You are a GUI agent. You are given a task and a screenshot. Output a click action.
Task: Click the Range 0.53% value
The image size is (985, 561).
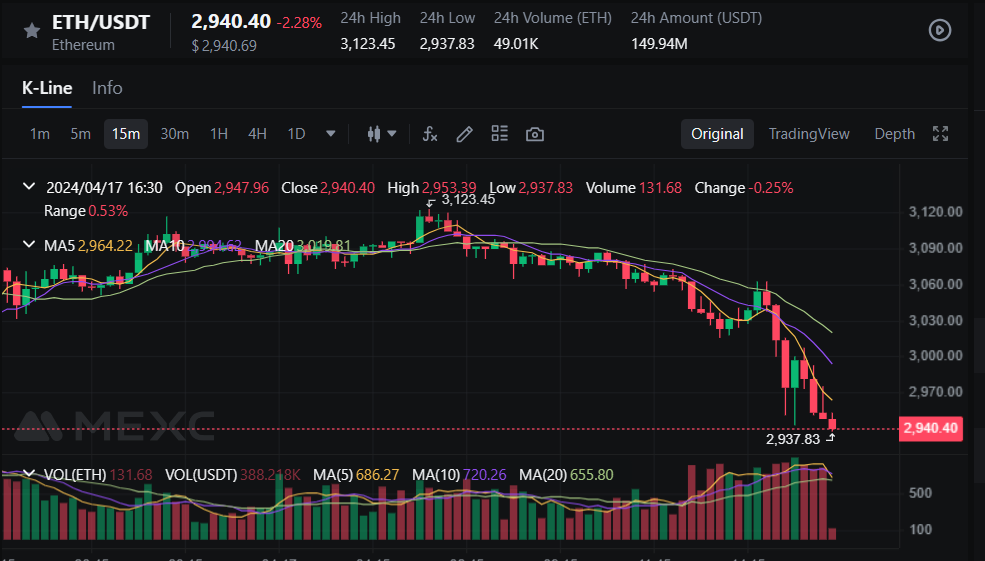pos(108,211)
